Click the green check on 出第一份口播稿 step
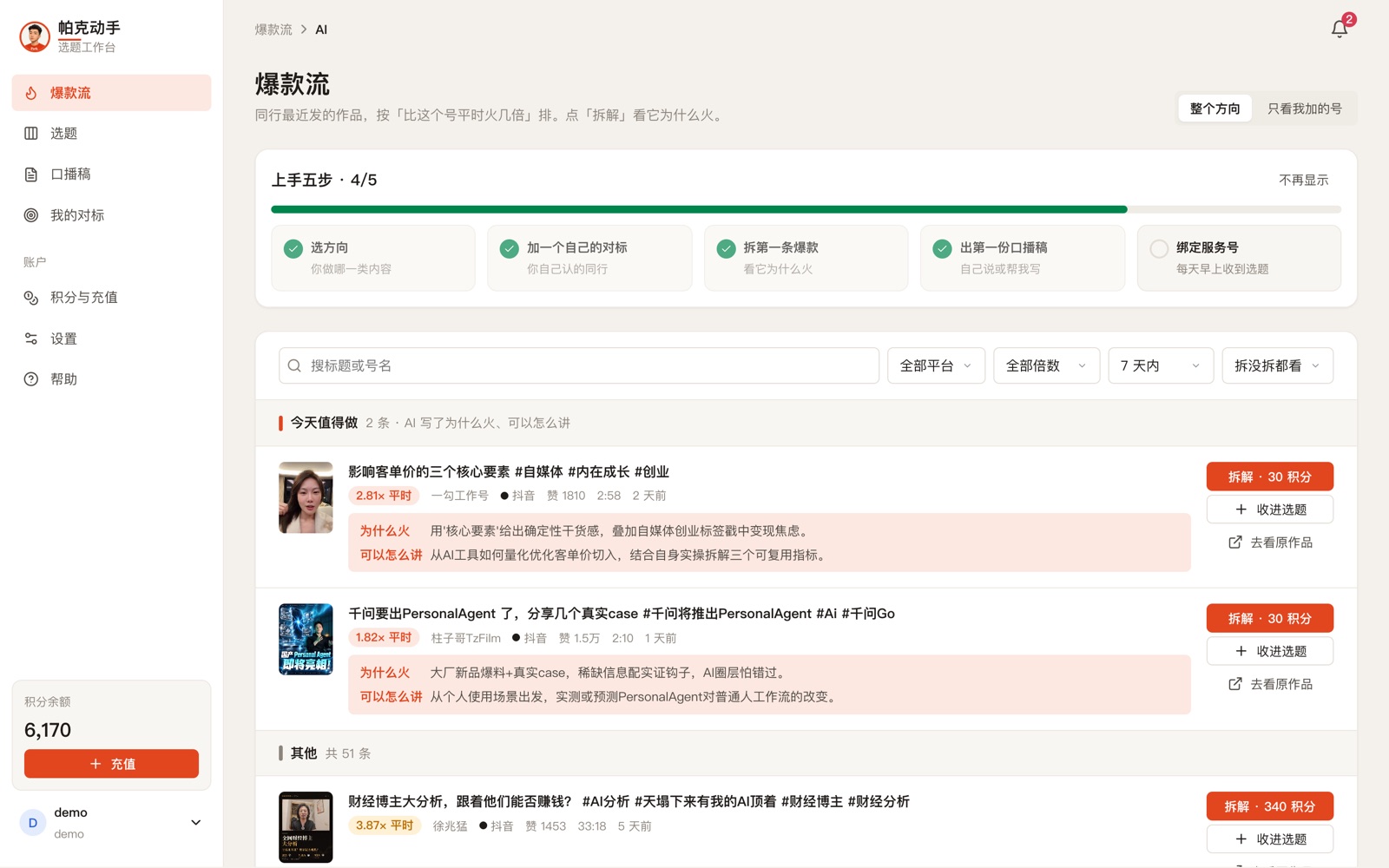 pos(942,249)
